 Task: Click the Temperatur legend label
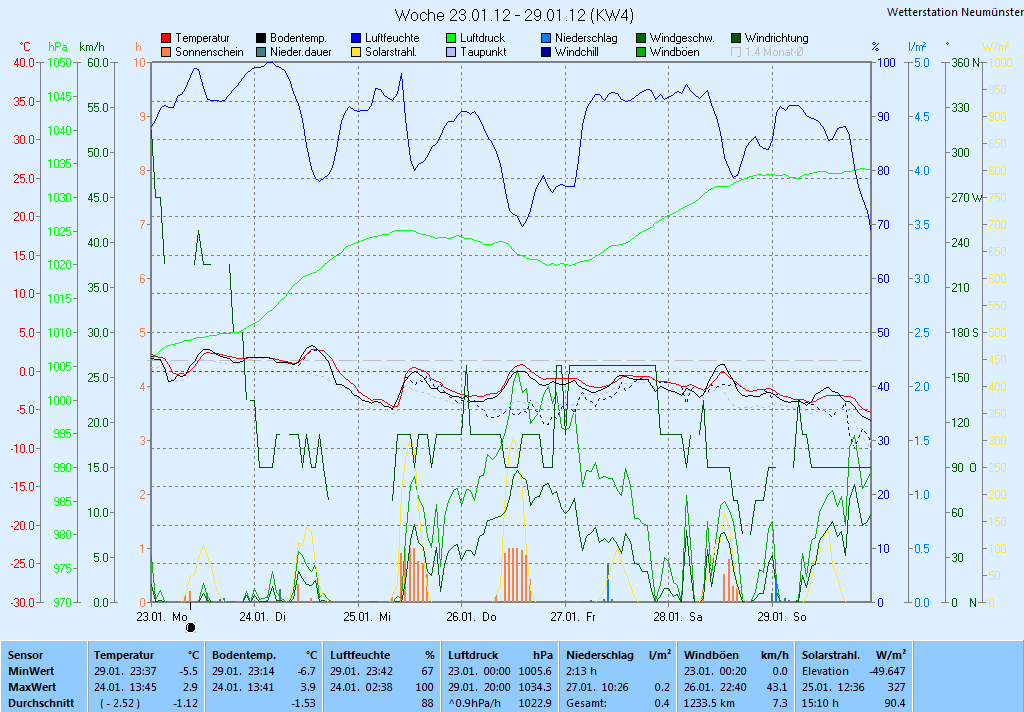[x=202, y=39]
